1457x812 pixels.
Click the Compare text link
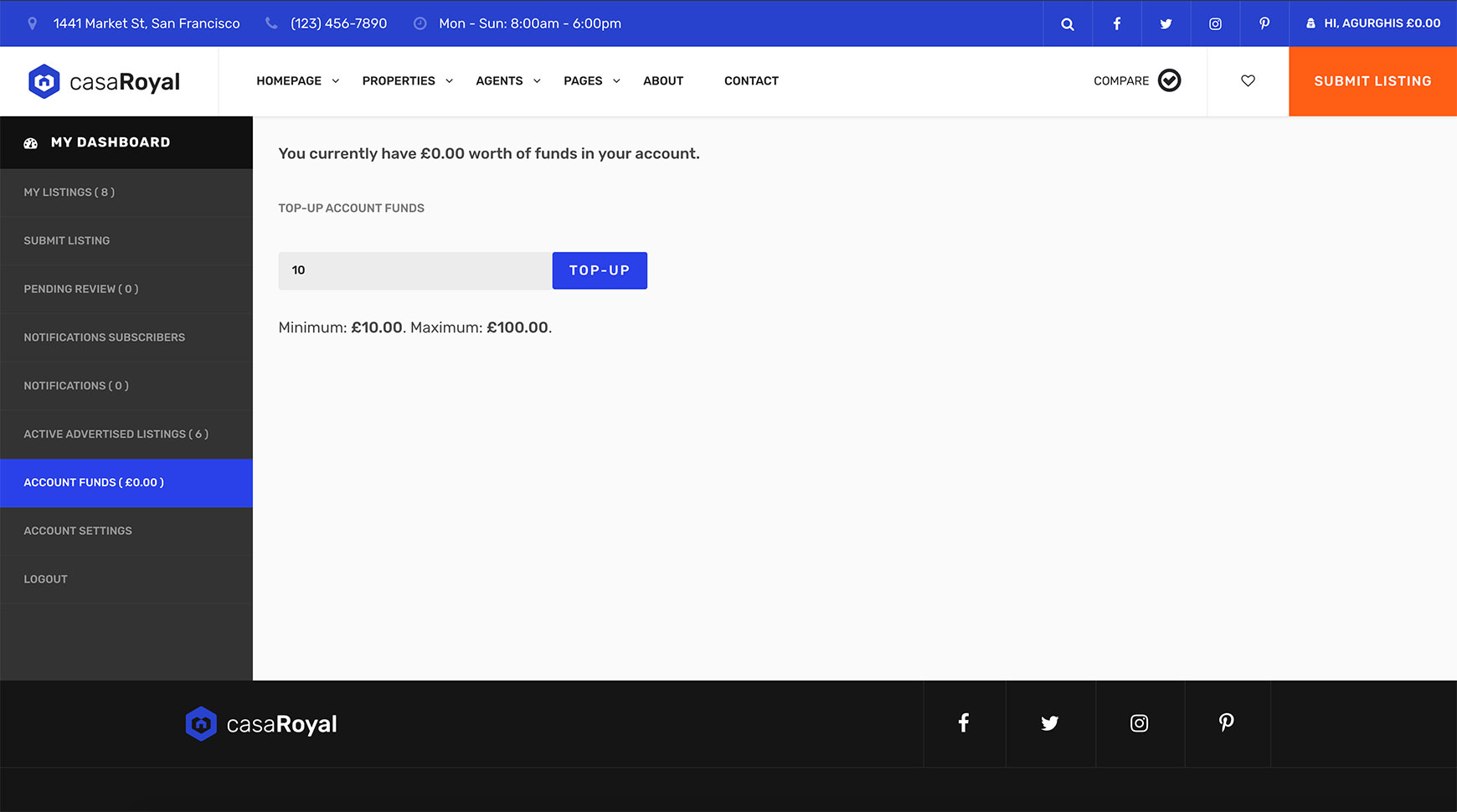click(1121, 81)
